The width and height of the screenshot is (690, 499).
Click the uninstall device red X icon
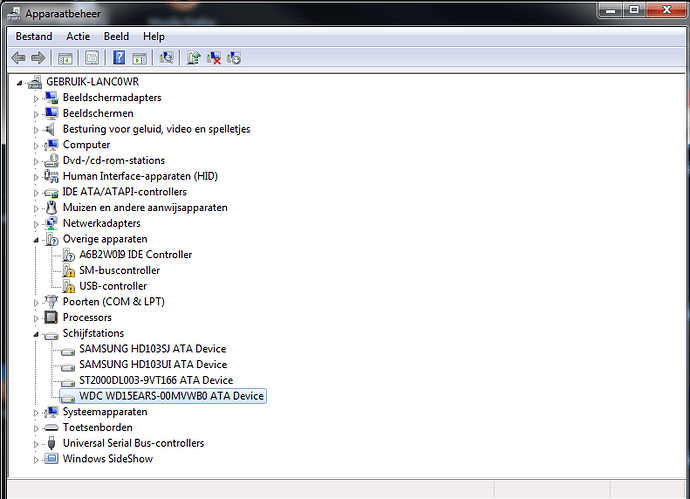214,58
